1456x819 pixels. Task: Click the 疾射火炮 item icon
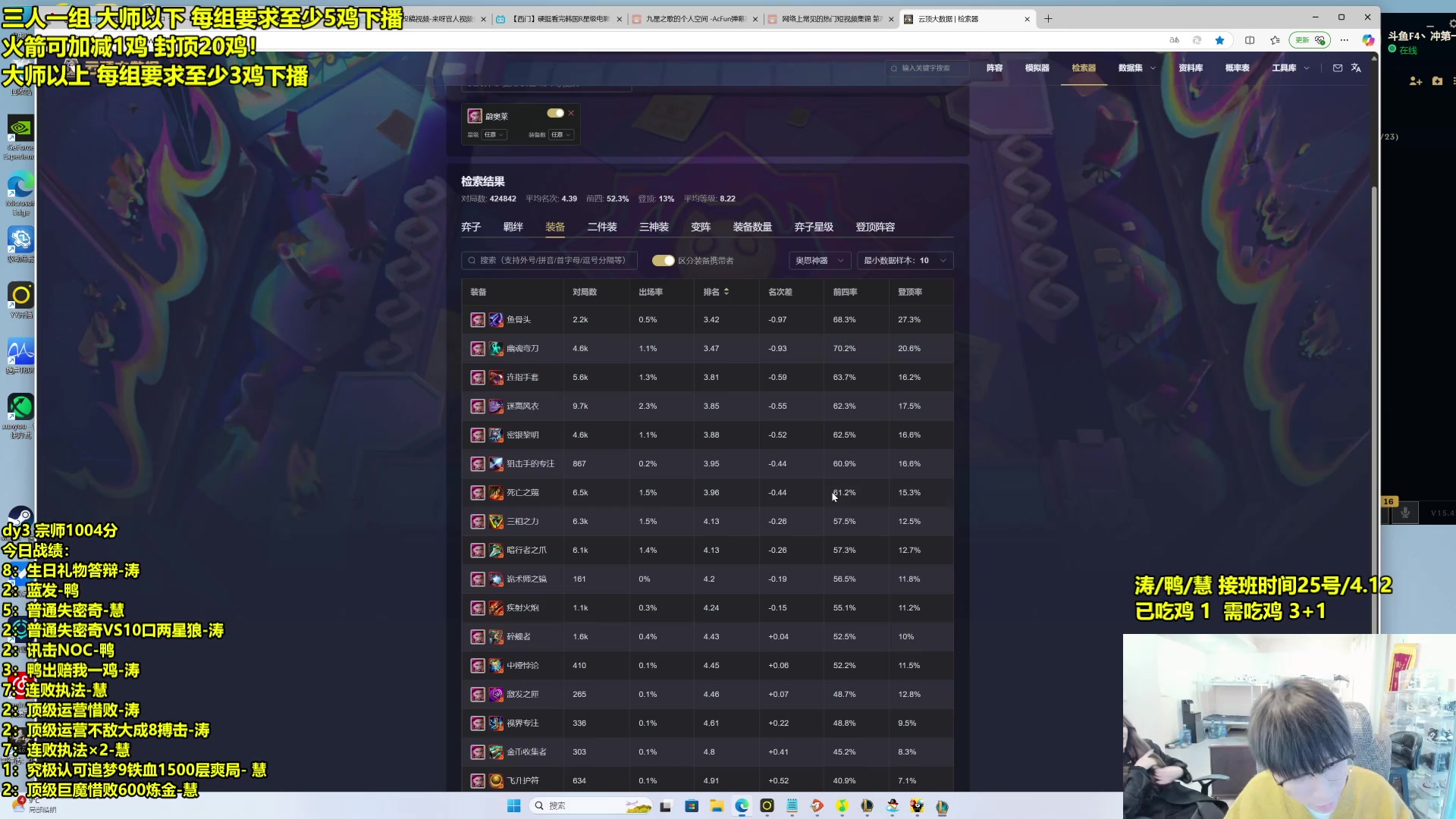(496, 608)
